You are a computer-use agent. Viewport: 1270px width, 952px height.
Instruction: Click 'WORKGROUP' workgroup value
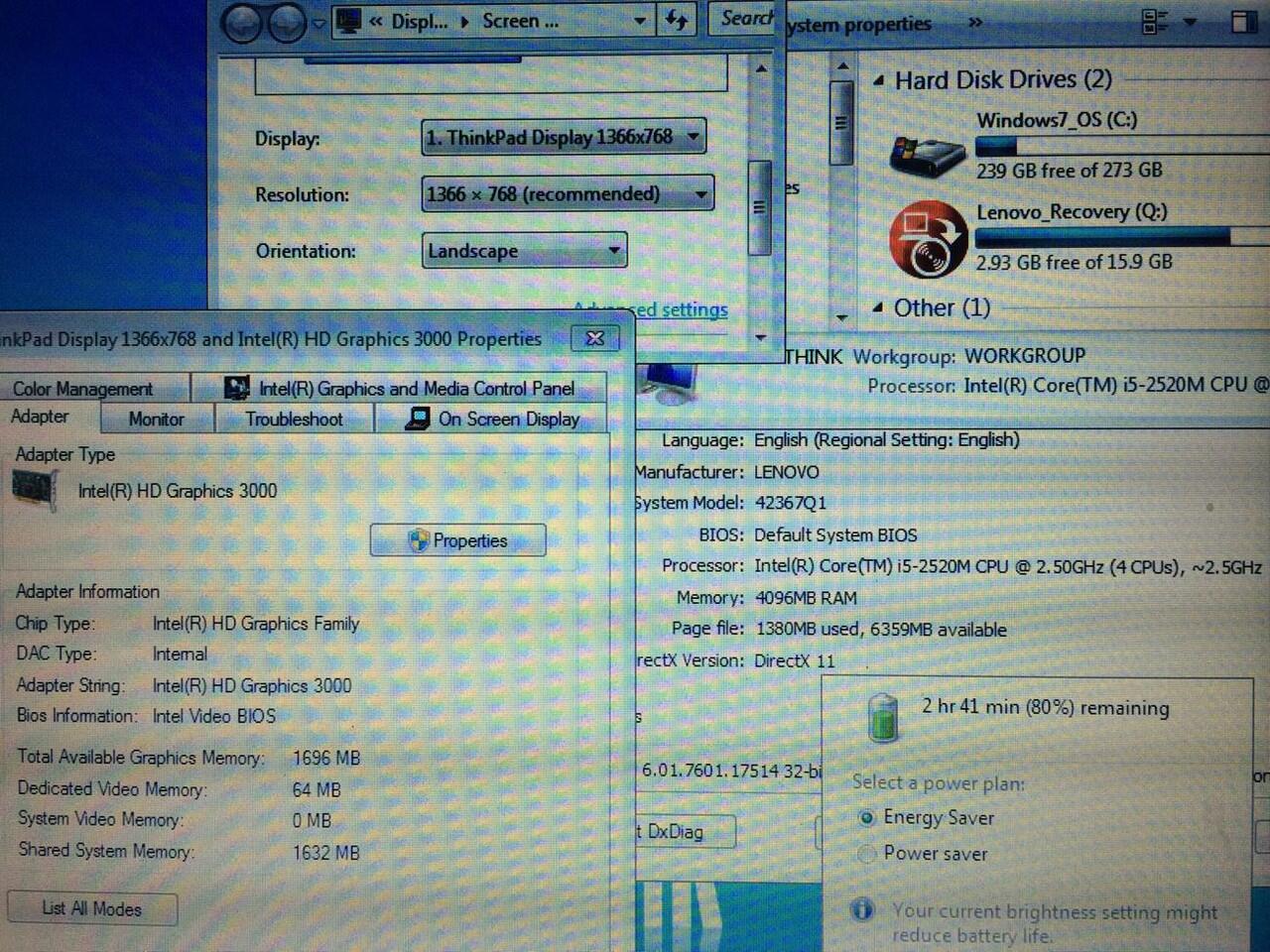1025,356
